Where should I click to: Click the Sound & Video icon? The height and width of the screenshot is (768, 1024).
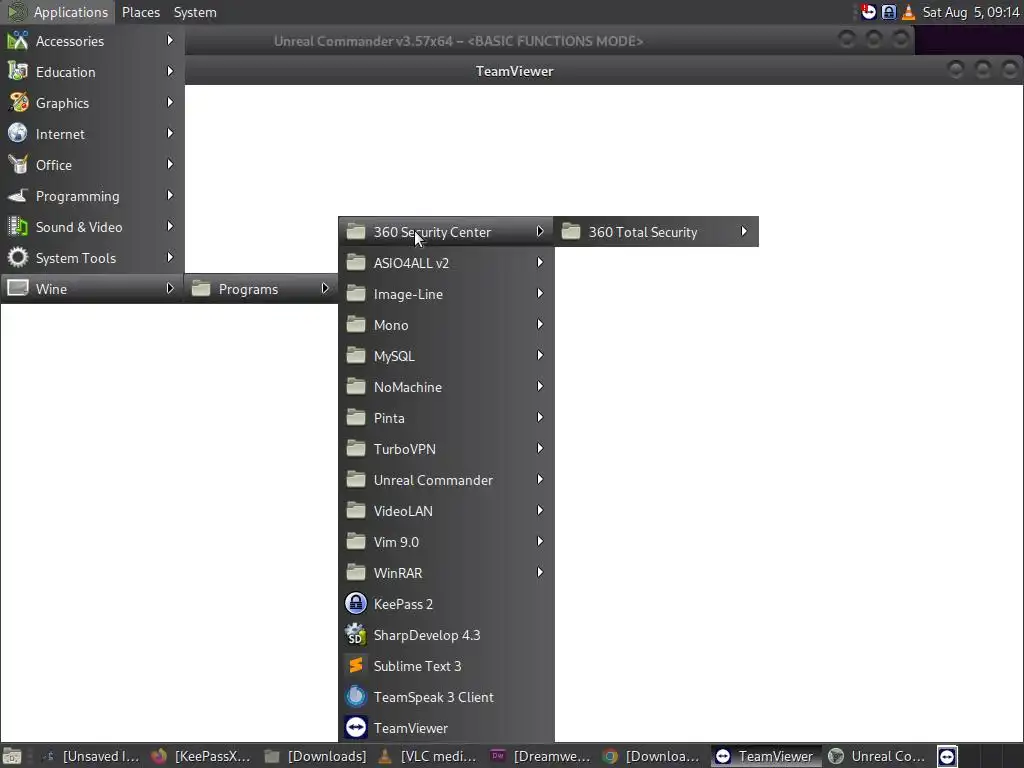(18, 227)
